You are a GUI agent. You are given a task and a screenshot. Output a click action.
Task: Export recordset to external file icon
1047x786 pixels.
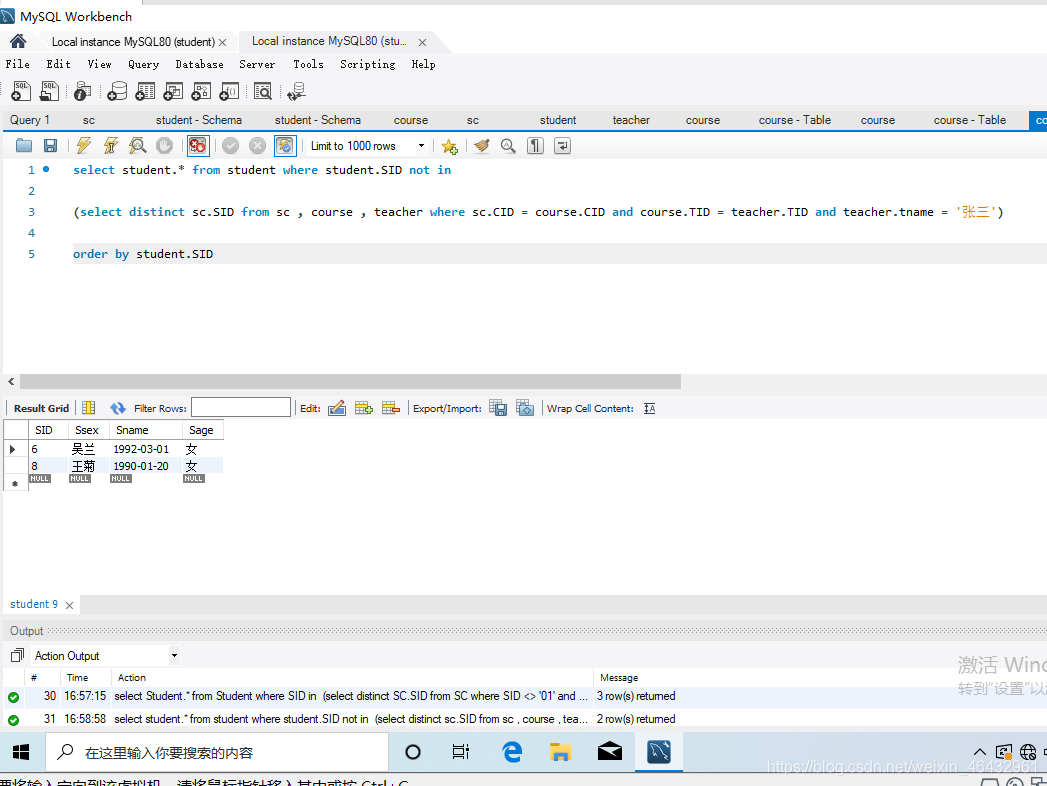click(x=498, y=408)
